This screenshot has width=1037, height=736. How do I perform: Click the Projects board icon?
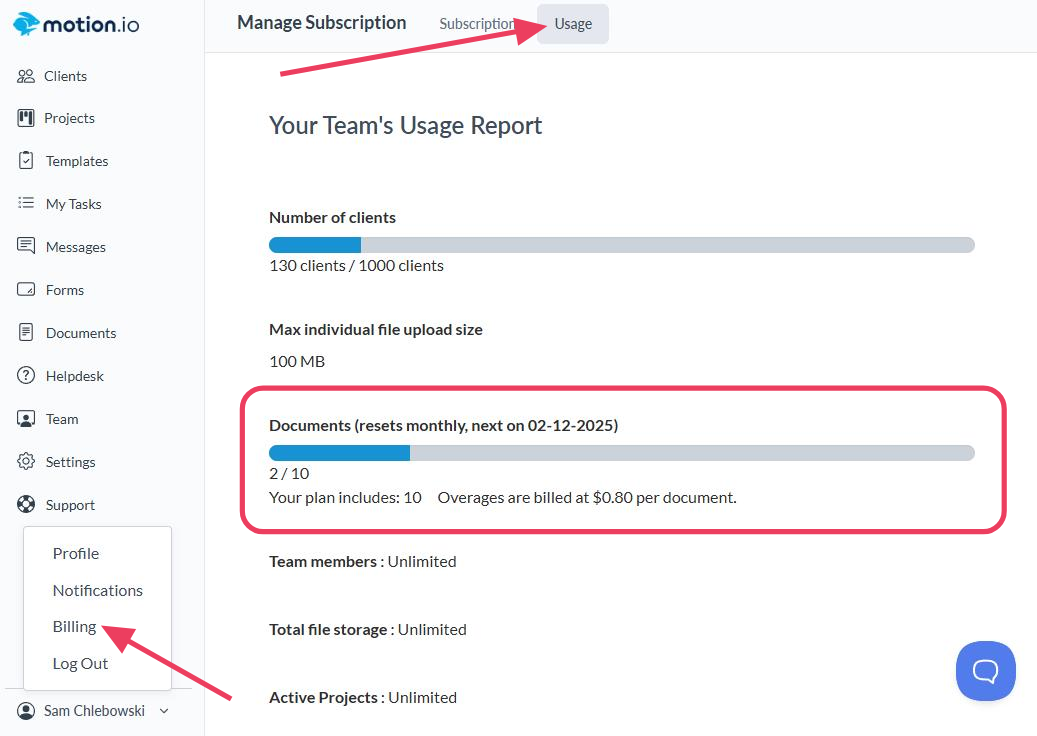[26, 118]
